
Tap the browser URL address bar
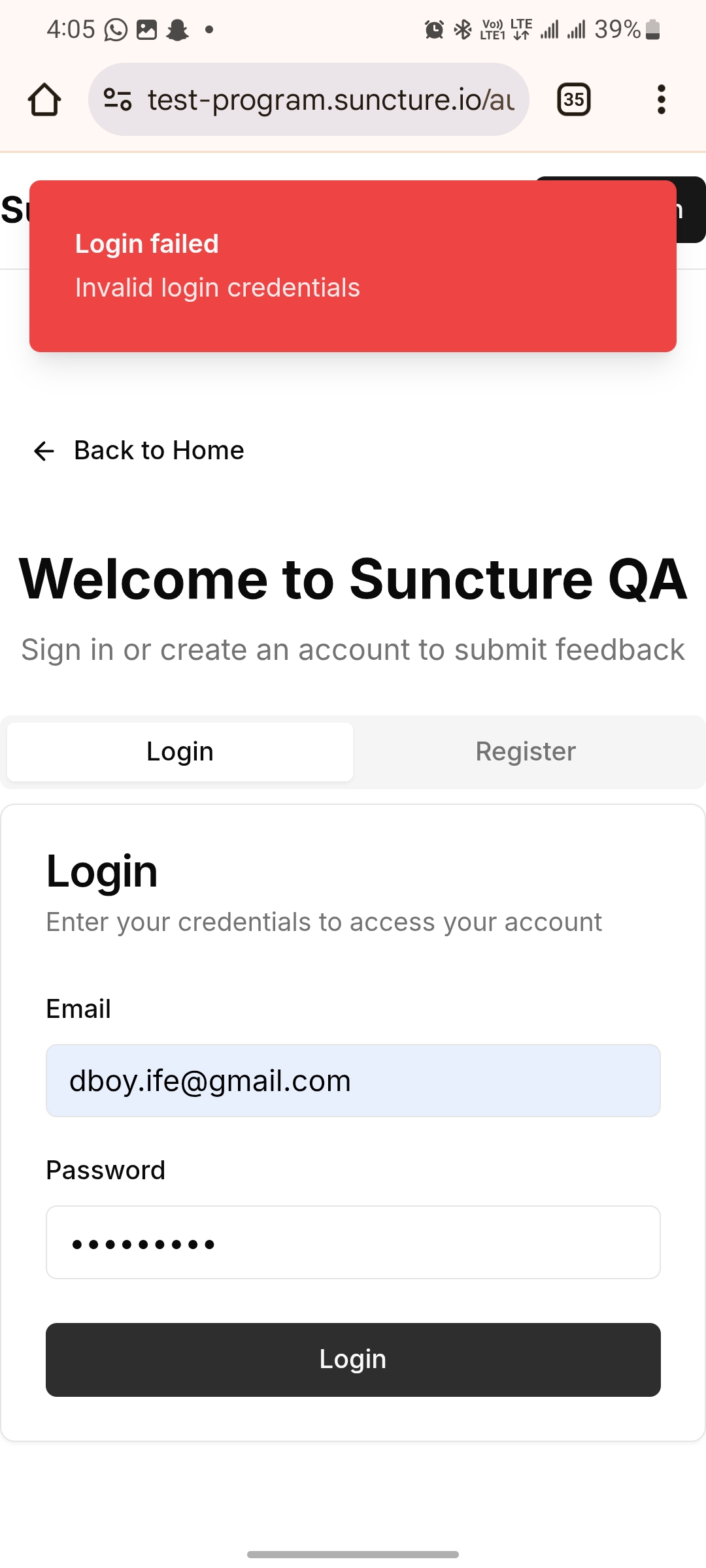point(330,100)
